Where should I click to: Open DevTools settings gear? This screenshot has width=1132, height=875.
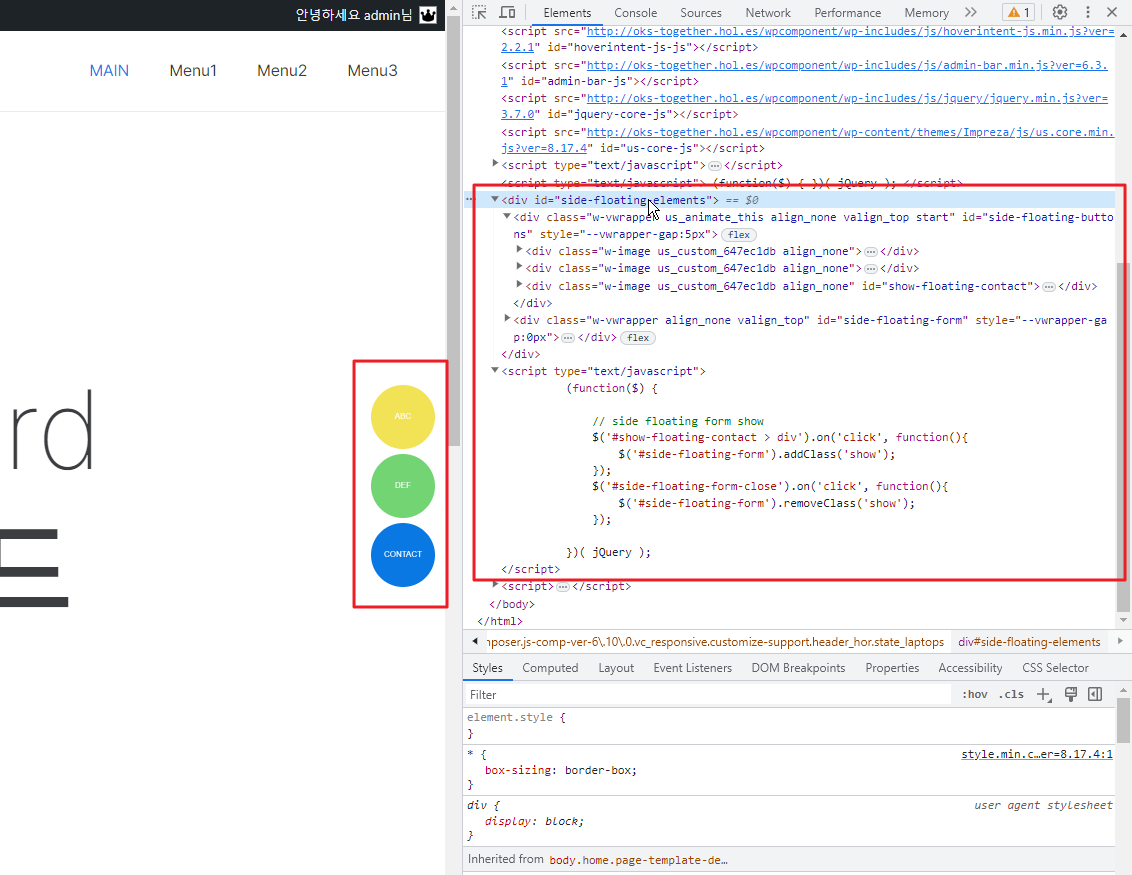[1060, 12]
